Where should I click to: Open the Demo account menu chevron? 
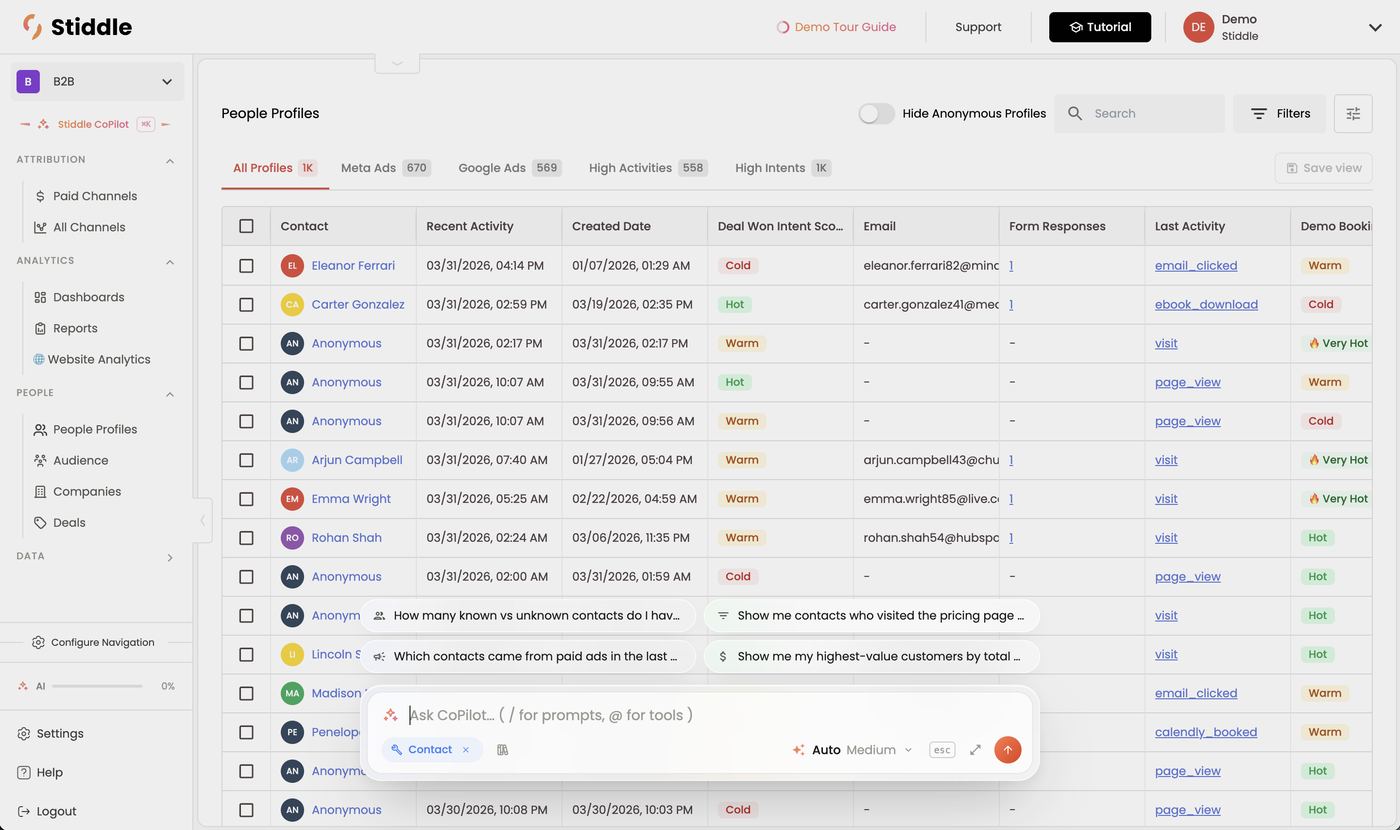1375,27
